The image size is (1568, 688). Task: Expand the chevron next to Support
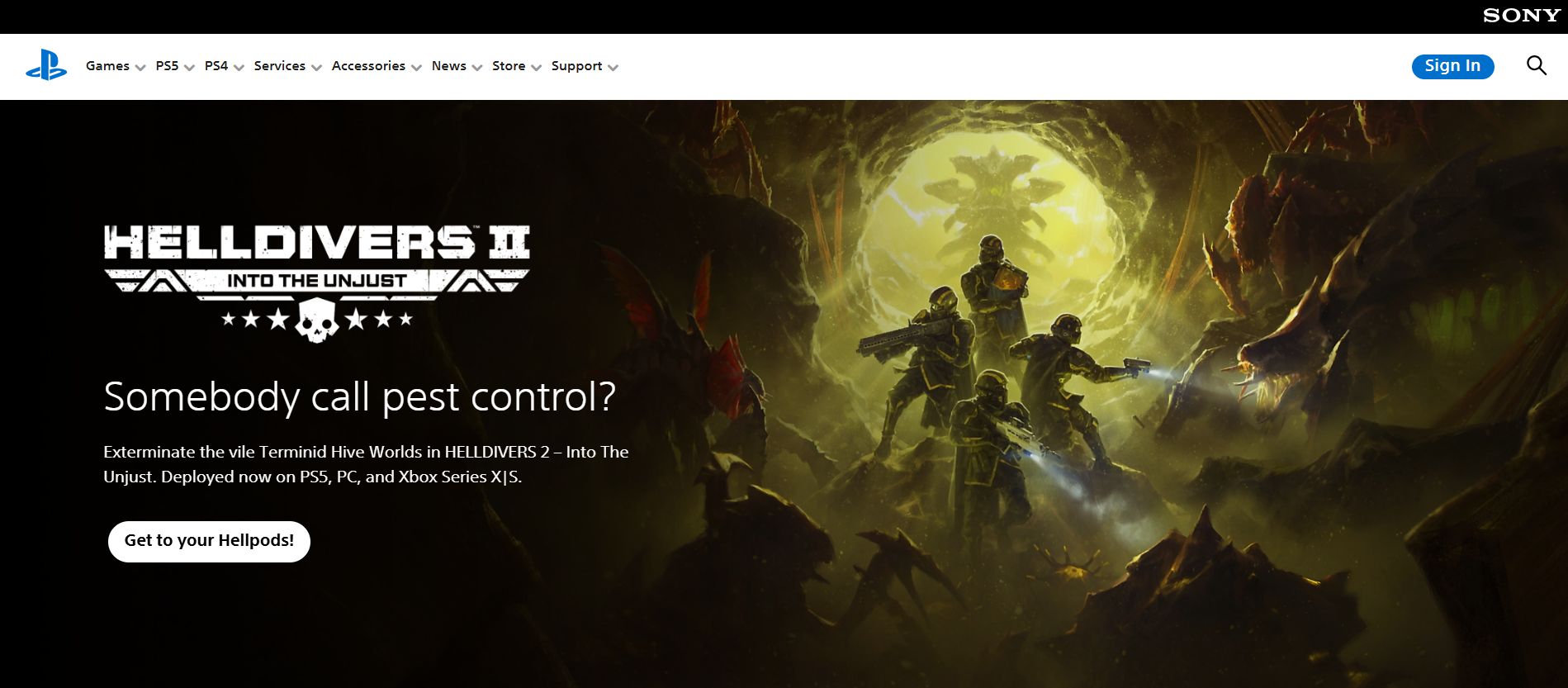point(613,68)
